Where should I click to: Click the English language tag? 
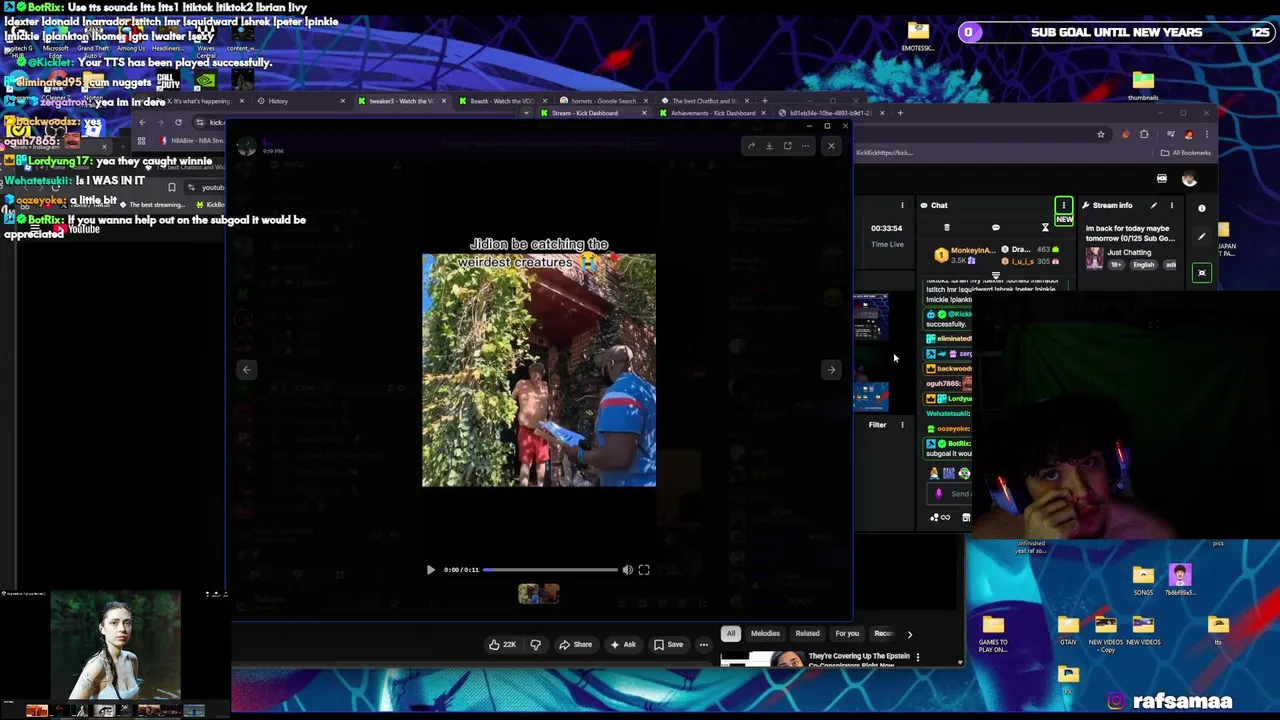(1144, 265)
